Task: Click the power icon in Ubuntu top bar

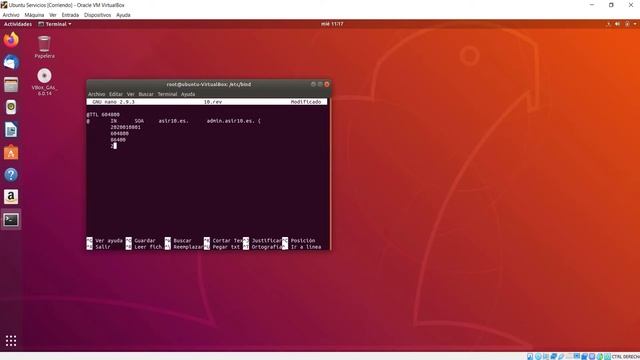Action: point(627,24)
